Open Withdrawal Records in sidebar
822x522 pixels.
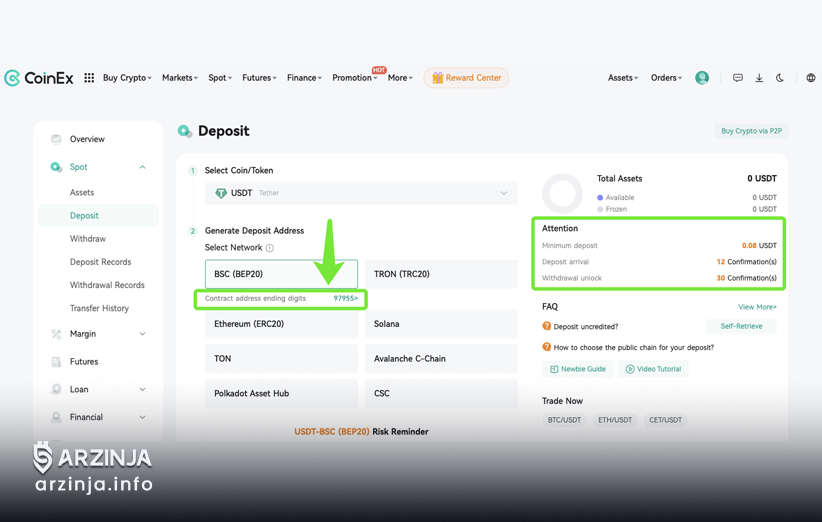[x=107, y=285]
